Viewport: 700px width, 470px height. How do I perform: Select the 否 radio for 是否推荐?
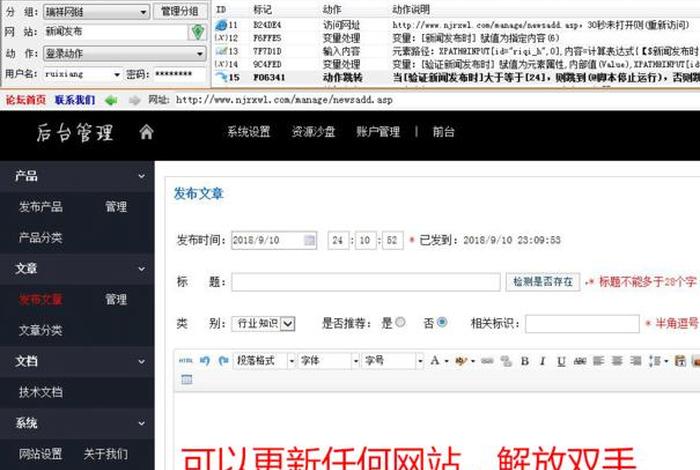pos(442,322)
